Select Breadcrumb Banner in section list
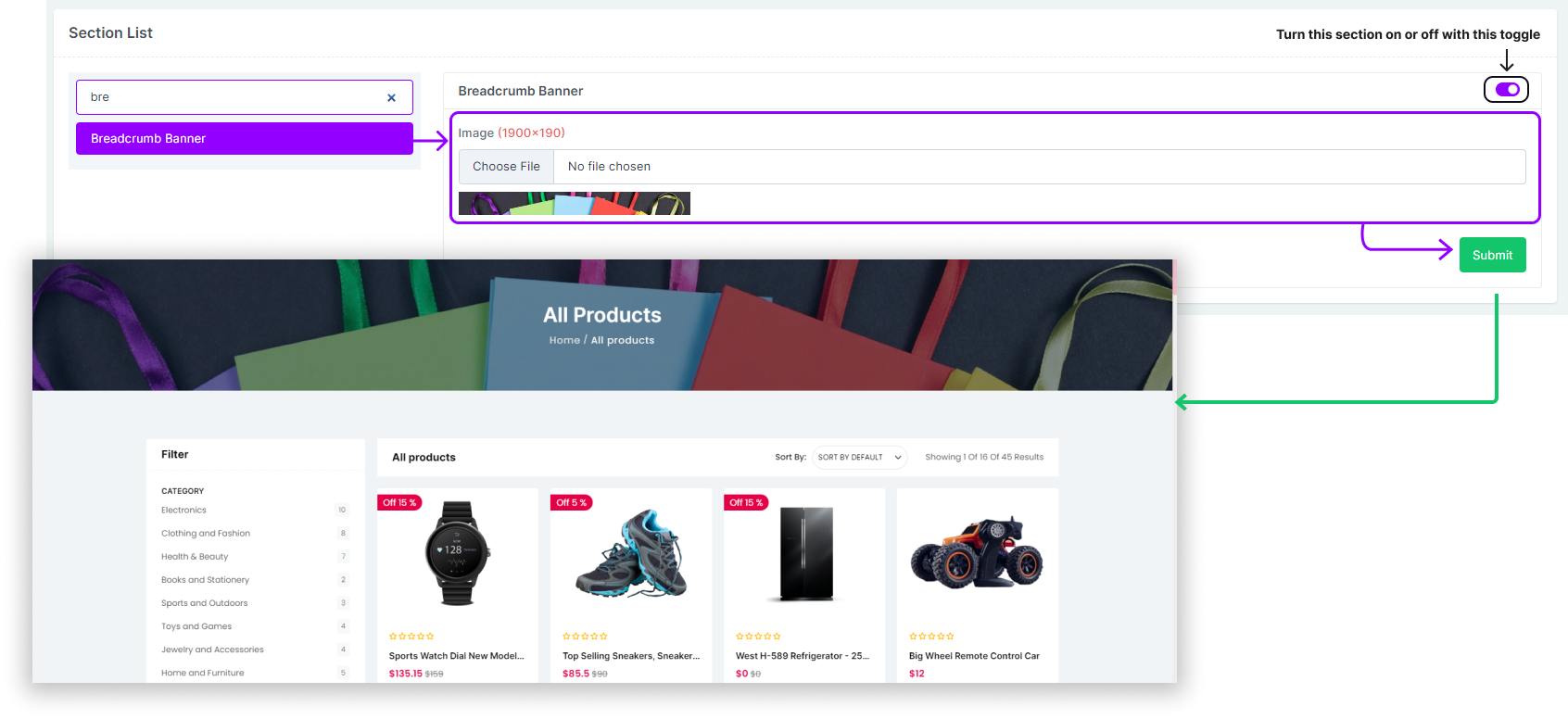Viewport: 1568px width, 719px height. (x=245, y=138)
